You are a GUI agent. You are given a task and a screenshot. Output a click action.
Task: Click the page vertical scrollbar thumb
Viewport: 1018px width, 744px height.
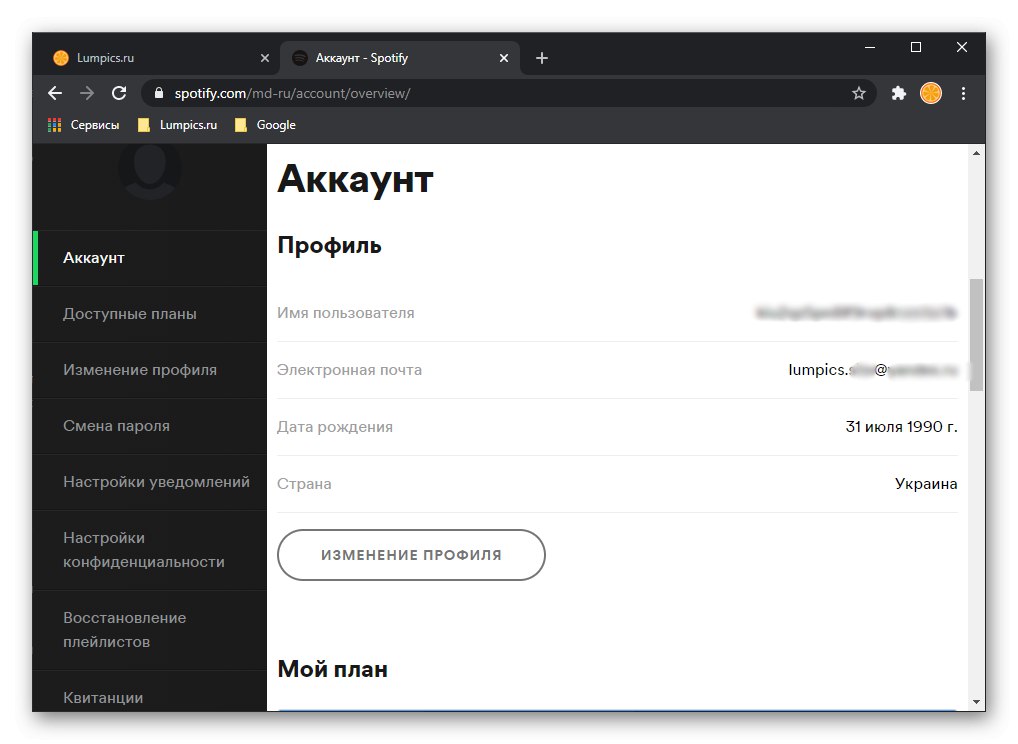[x=976, y=335]
